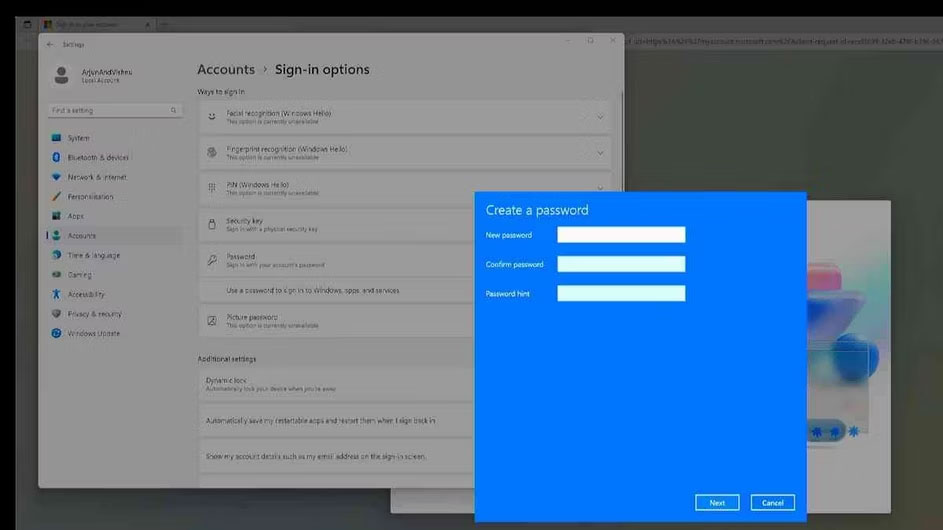943x530 pixels.
Task: Select the browser tab behind Settings
Action: (96, 25)
